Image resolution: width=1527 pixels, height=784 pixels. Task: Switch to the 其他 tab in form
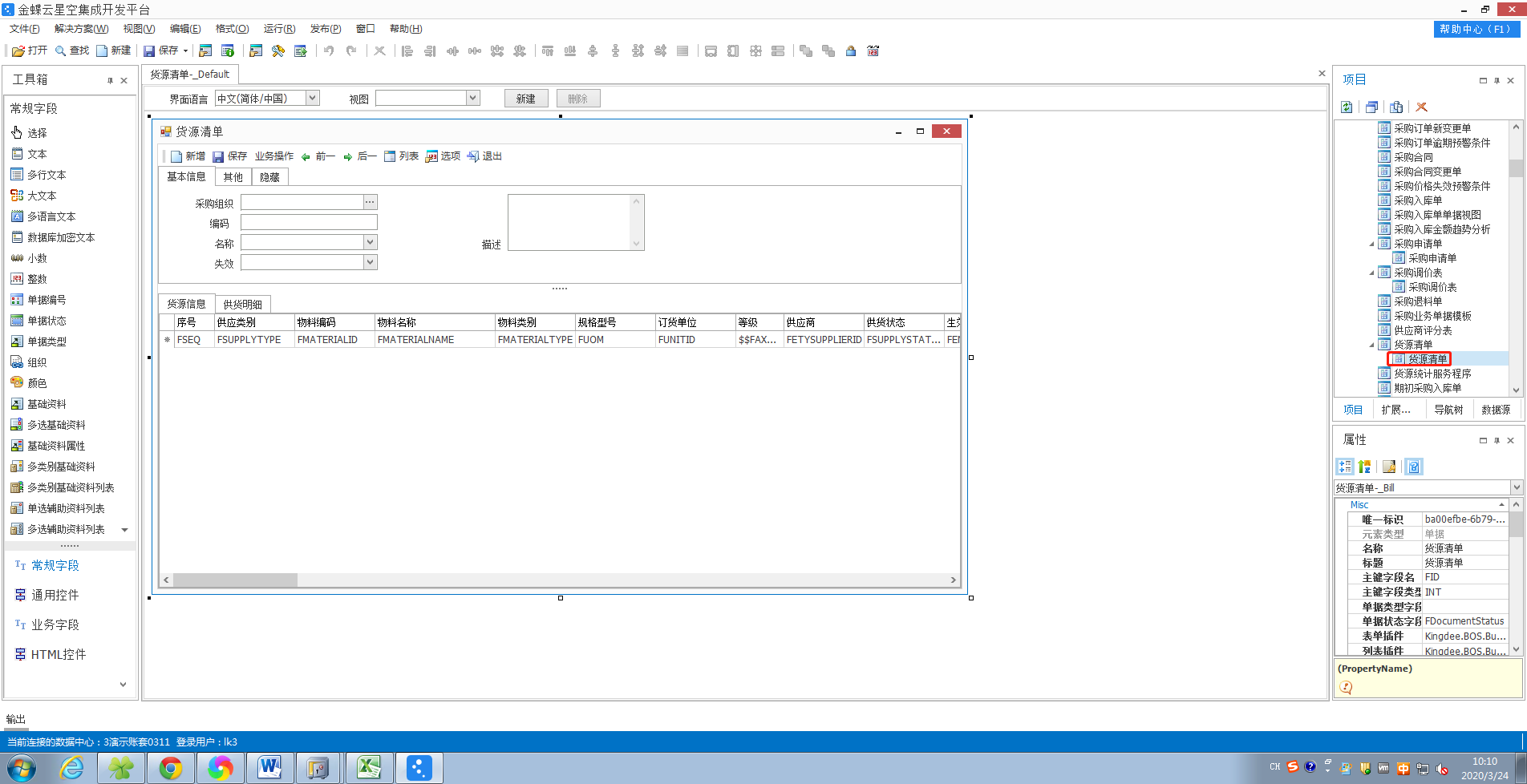(233, 177)
